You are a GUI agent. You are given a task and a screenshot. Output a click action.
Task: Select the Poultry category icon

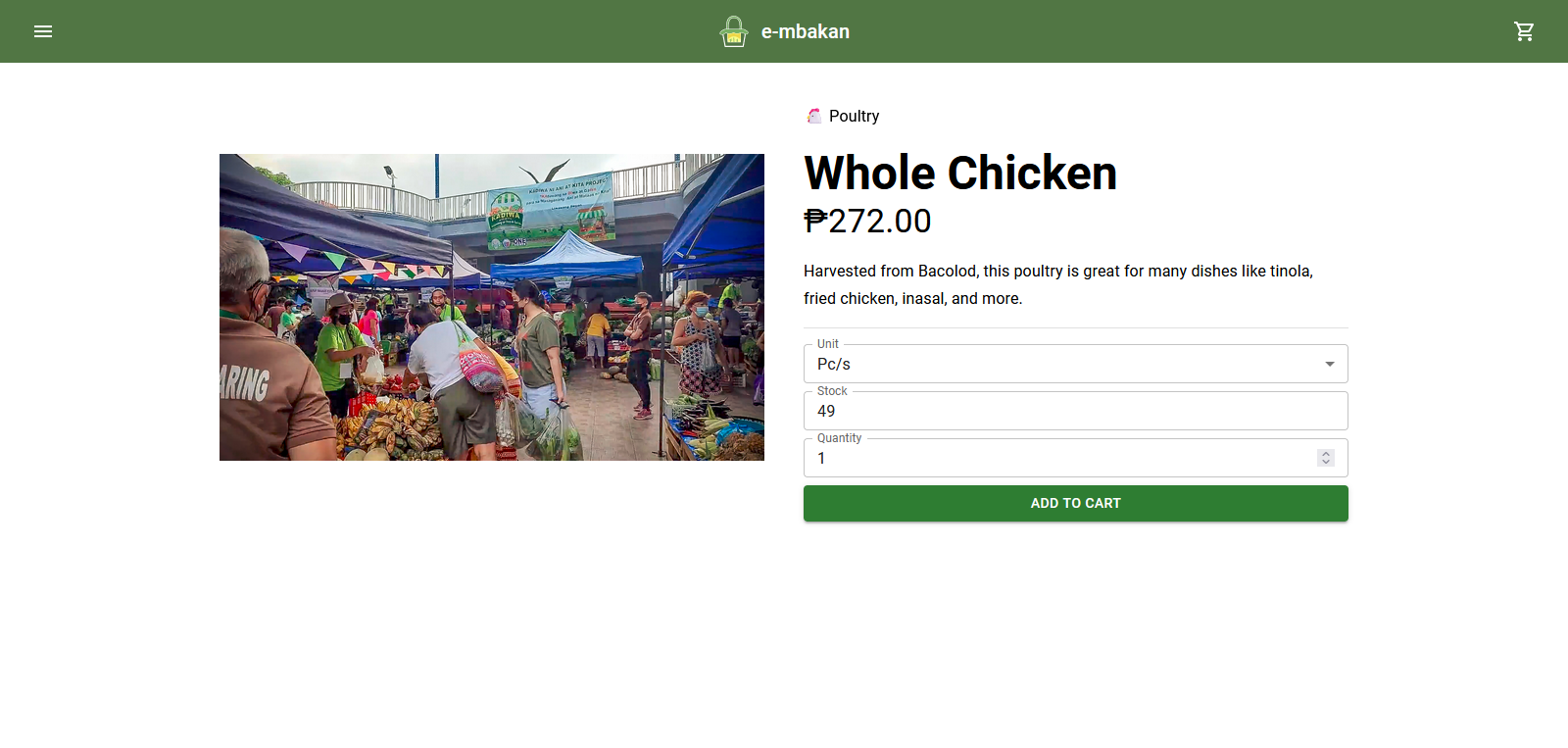(813, 116)
